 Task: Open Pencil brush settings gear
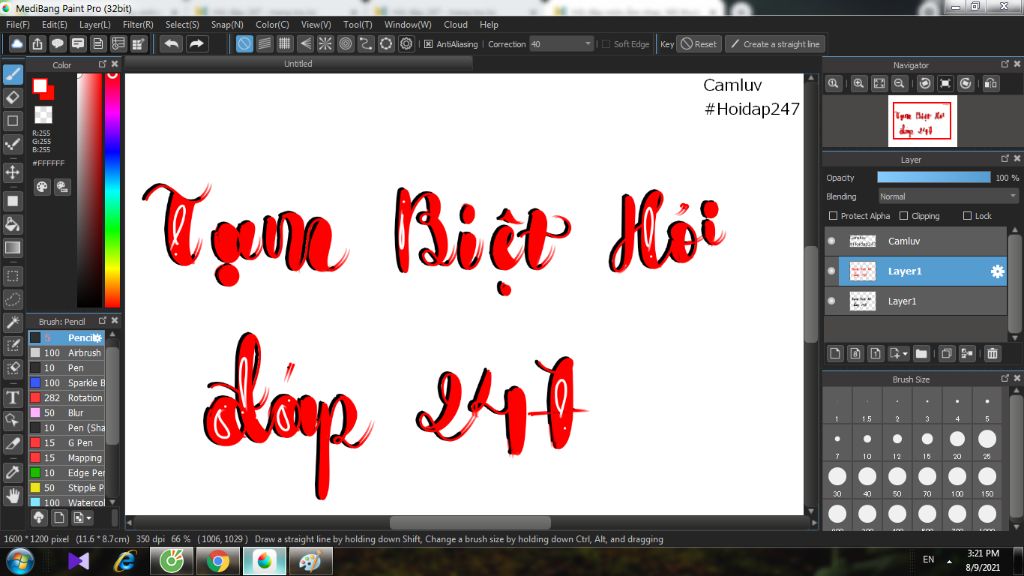[97, 338]
